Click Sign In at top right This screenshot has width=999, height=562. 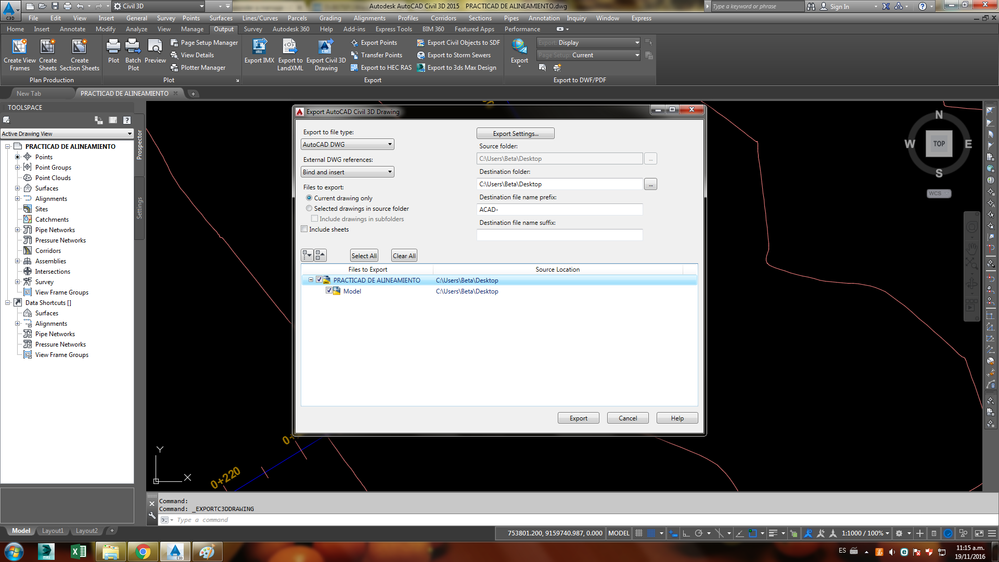pos(839,6)
